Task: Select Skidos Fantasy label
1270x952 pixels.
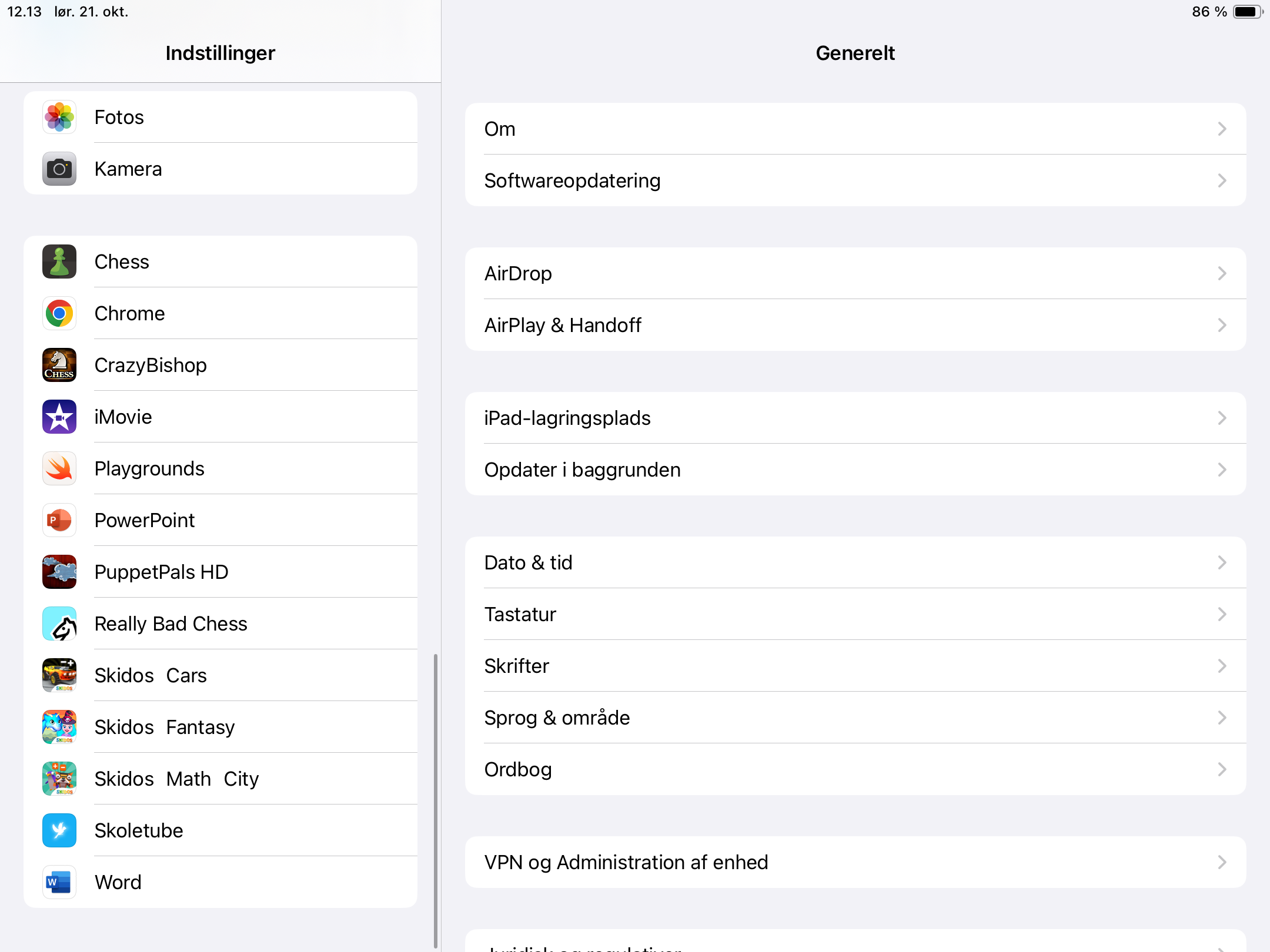Action: pyautogui.click(x=165, y=727)
